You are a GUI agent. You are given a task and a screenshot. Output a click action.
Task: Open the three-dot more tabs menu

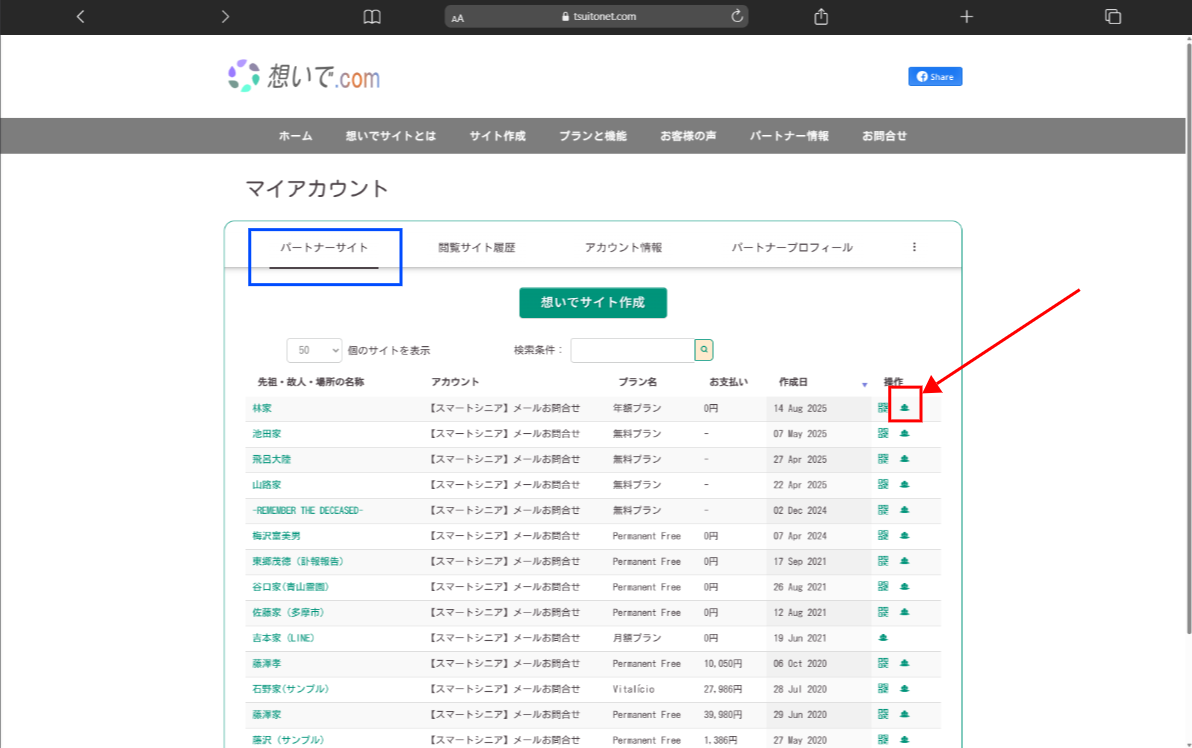pos(914,247)
